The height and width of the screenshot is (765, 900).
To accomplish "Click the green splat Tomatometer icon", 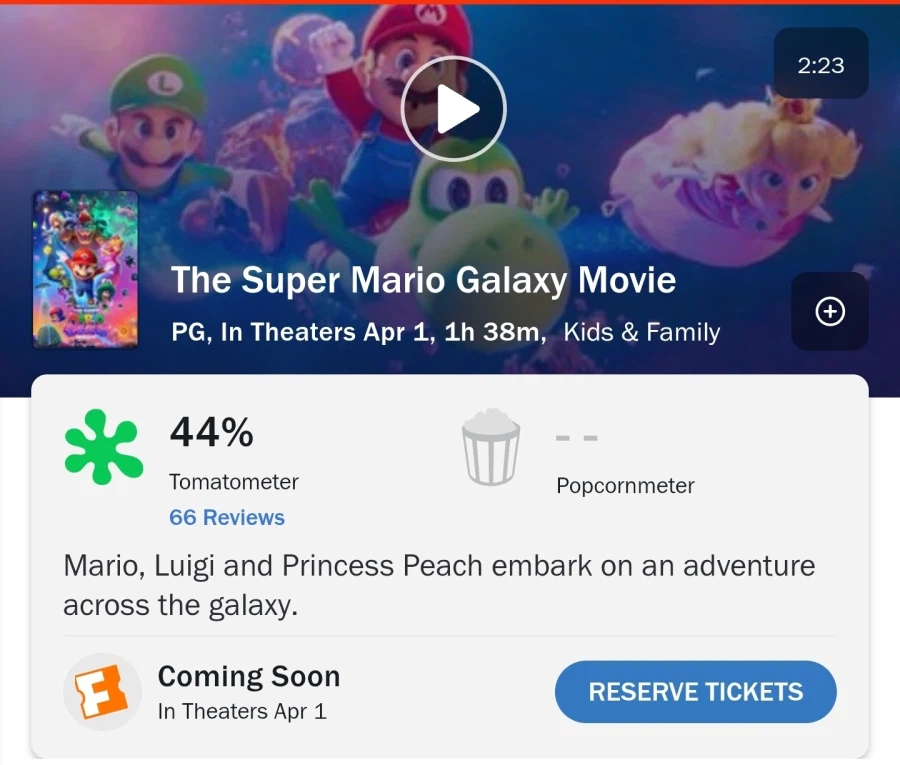I will click(x=103, y=446).
